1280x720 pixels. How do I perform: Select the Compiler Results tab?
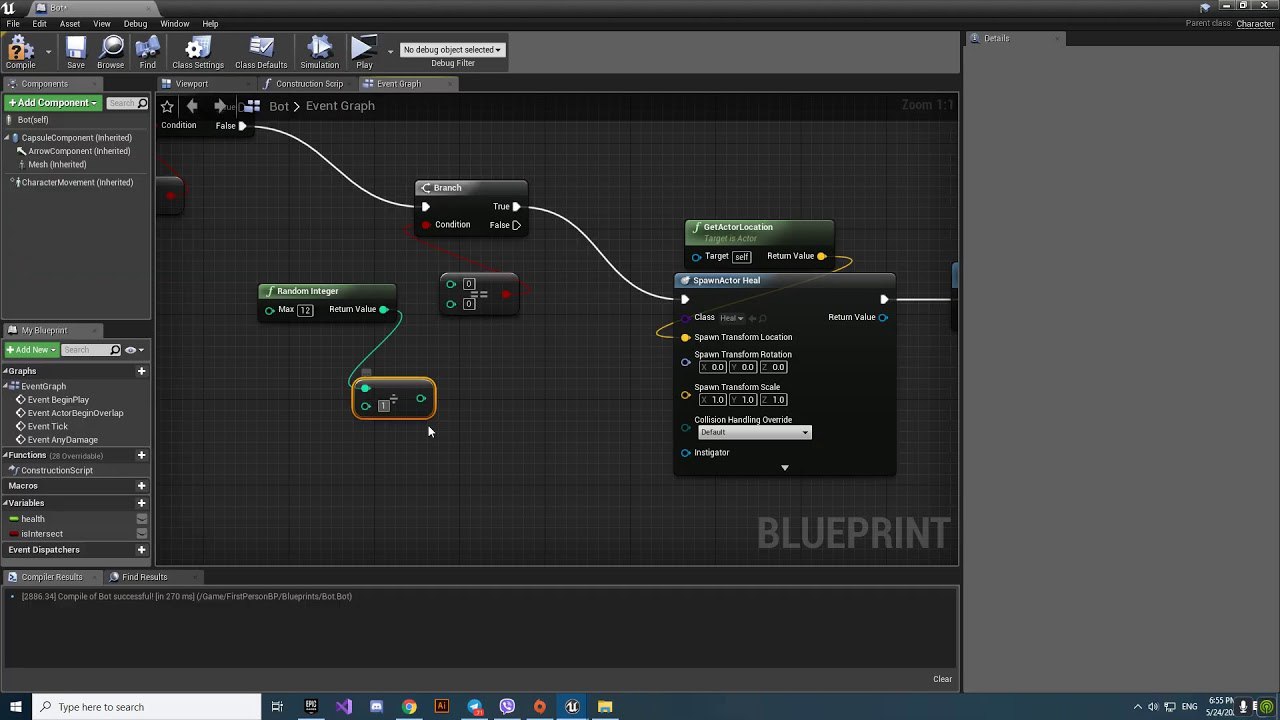click(51, 577)
